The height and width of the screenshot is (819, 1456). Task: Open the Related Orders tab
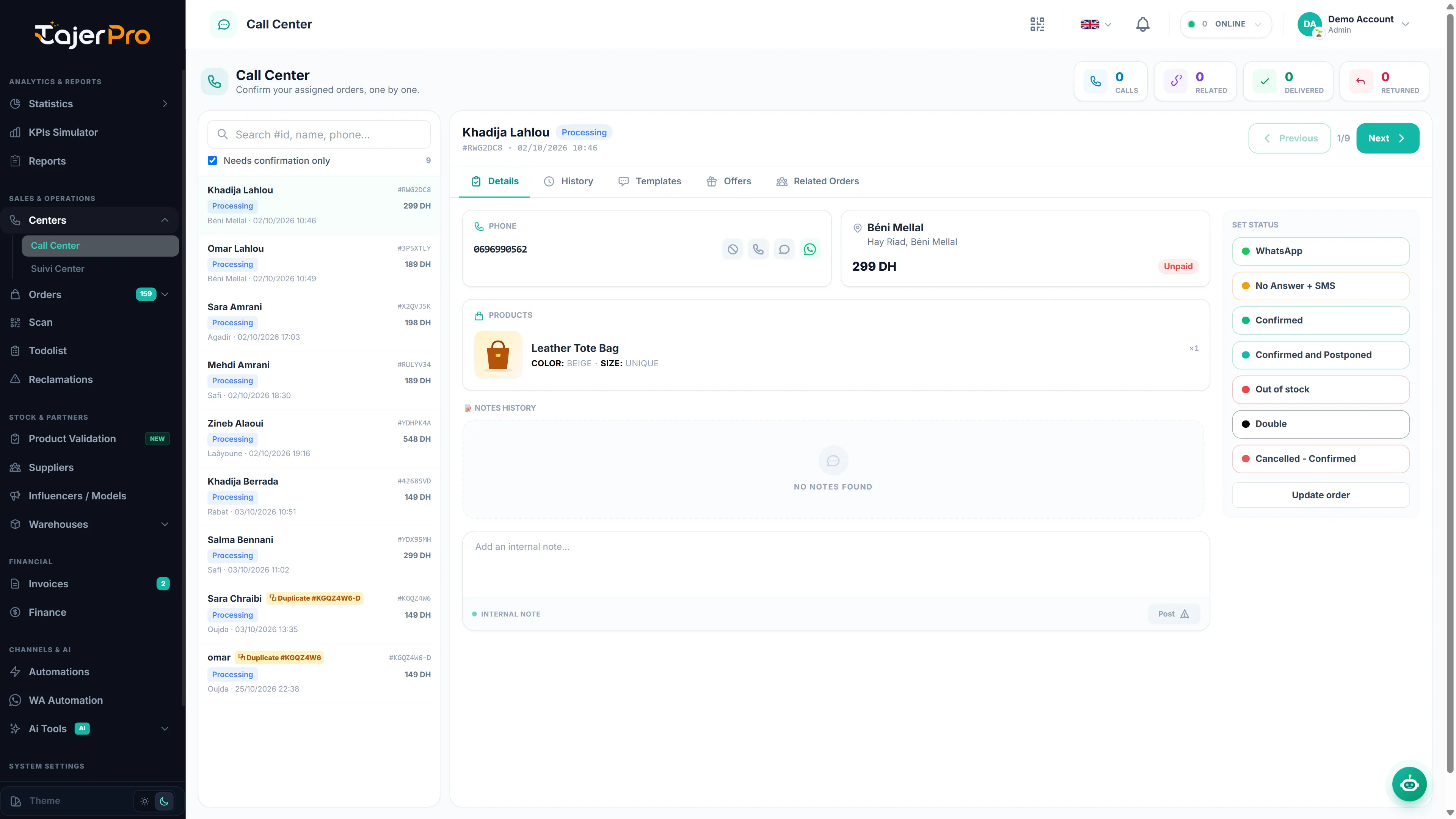point(817,182)
